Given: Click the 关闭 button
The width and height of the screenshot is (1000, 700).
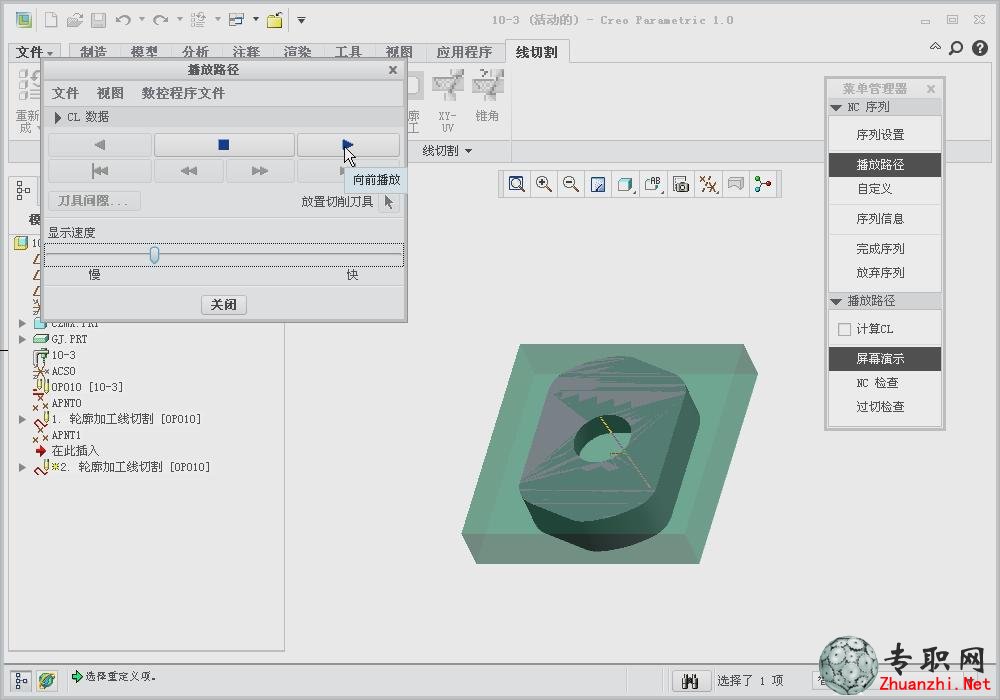Looking at the screenshot, I should 224,305.
